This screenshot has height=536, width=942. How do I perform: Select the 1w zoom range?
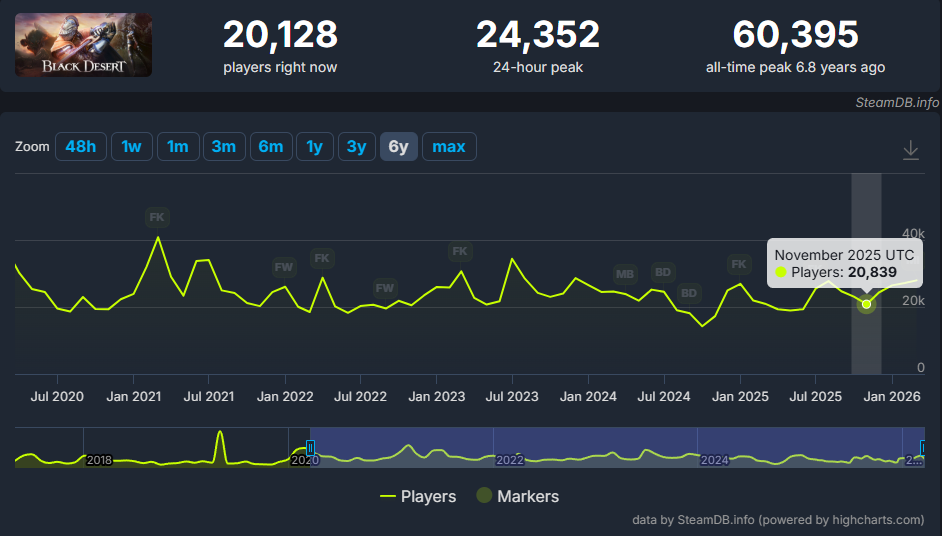point(131,146)
